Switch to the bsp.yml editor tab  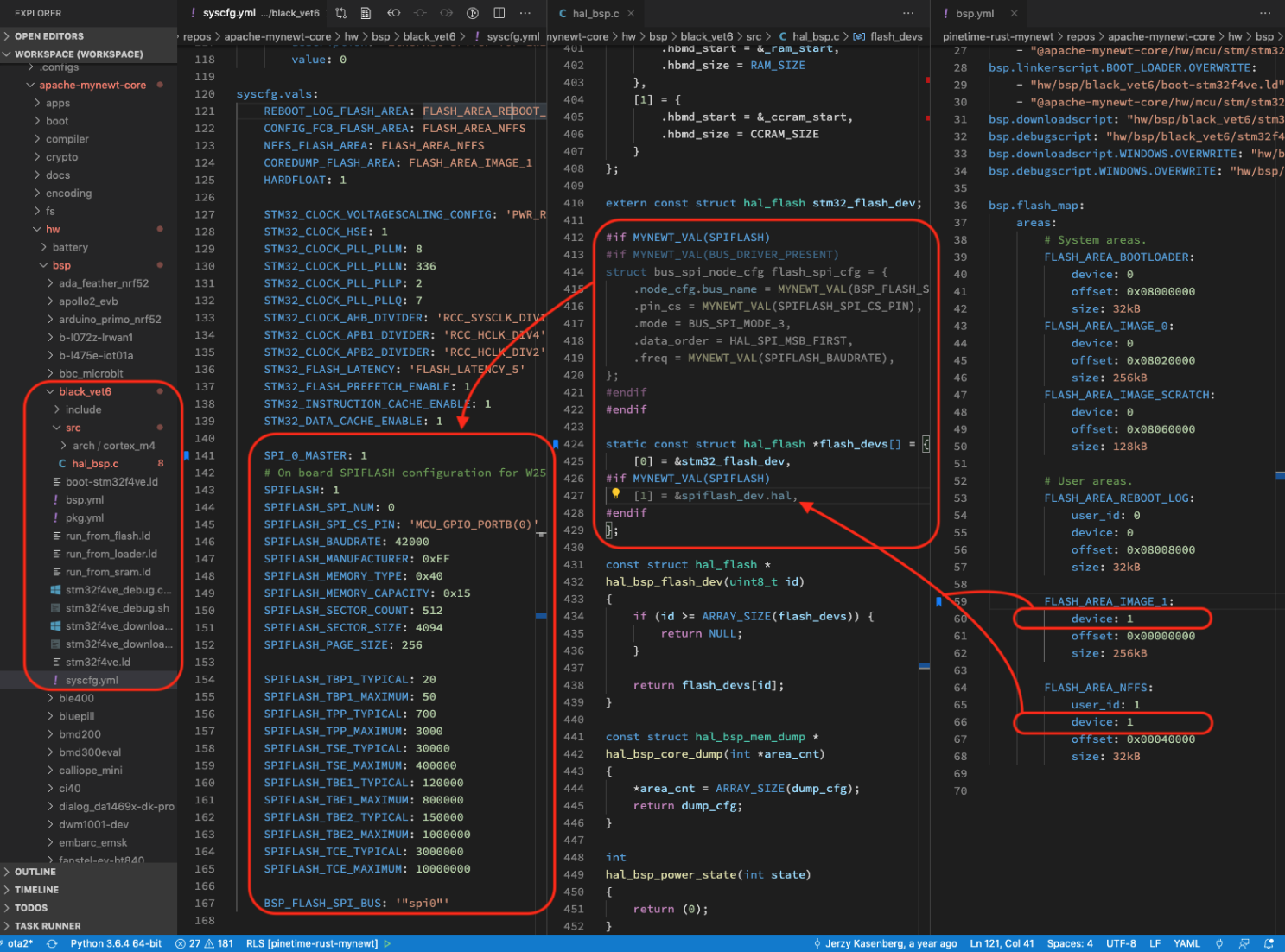tap(974, 13)
